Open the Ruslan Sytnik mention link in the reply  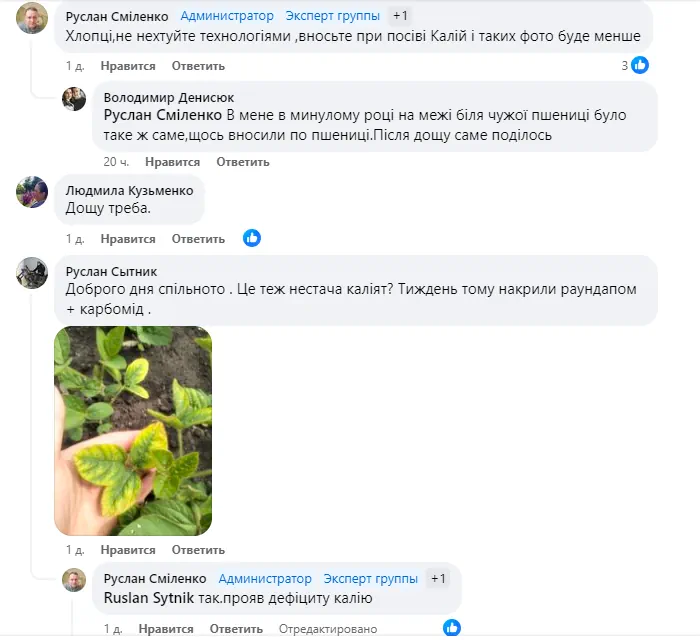(x=152, y=598)
